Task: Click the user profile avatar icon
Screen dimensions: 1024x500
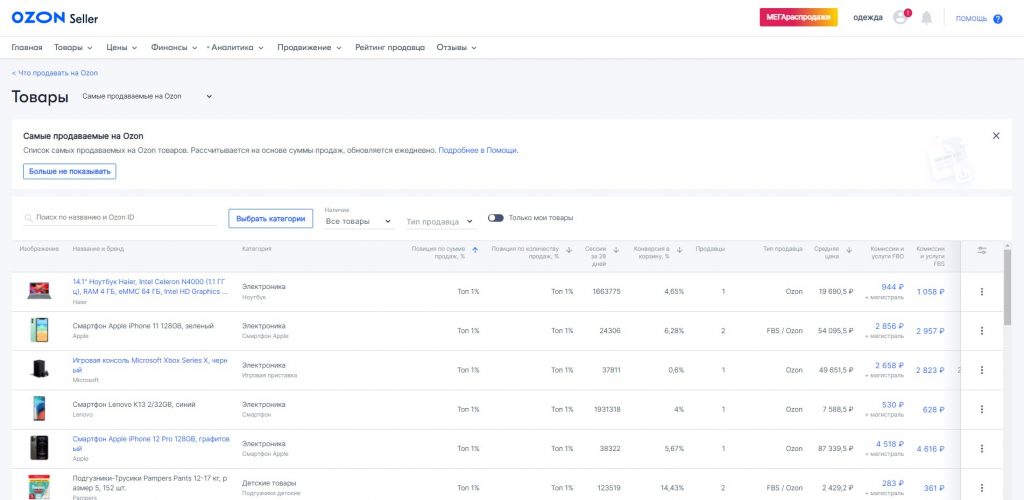Action: tap(900, 18)
